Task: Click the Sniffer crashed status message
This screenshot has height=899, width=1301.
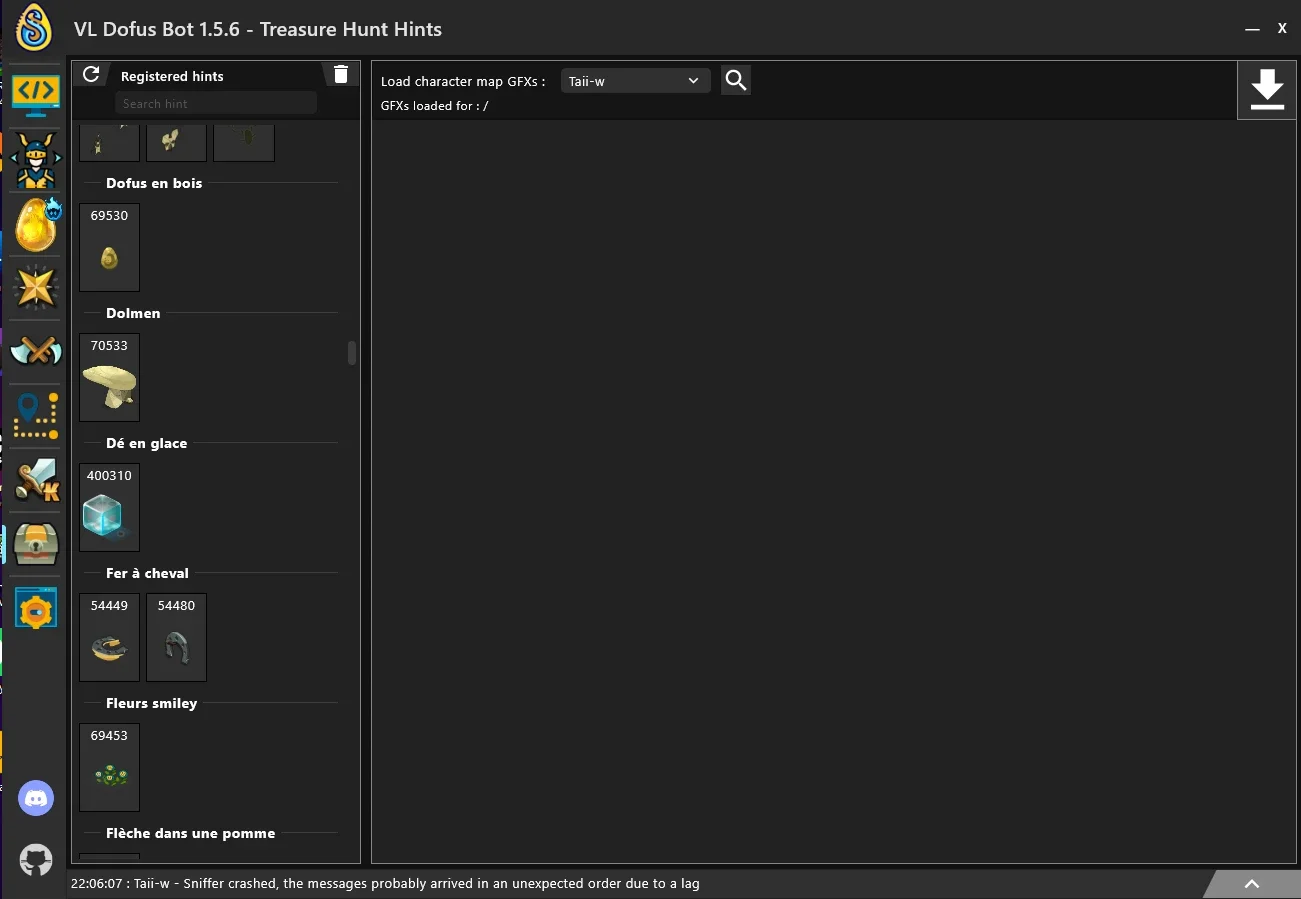Action: click(385, 884)
